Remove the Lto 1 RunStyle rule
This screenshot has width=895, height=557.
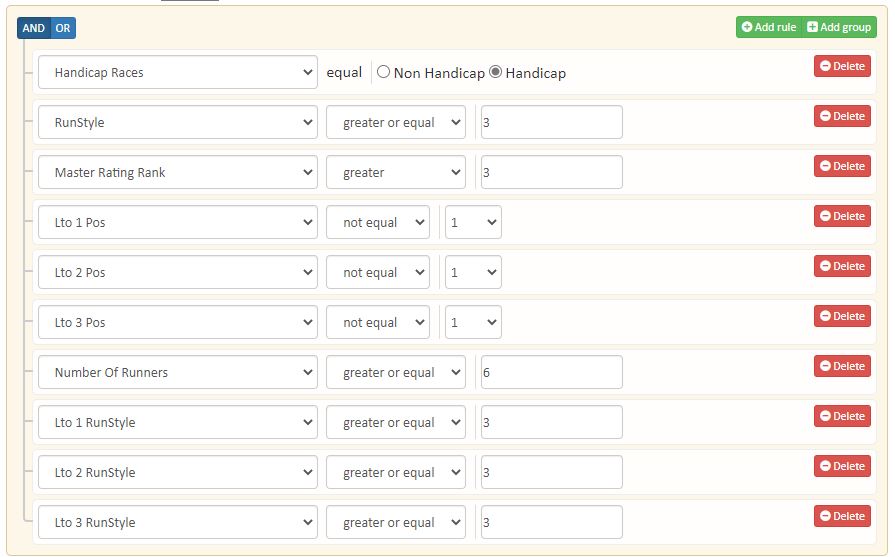tap(842, 416)
